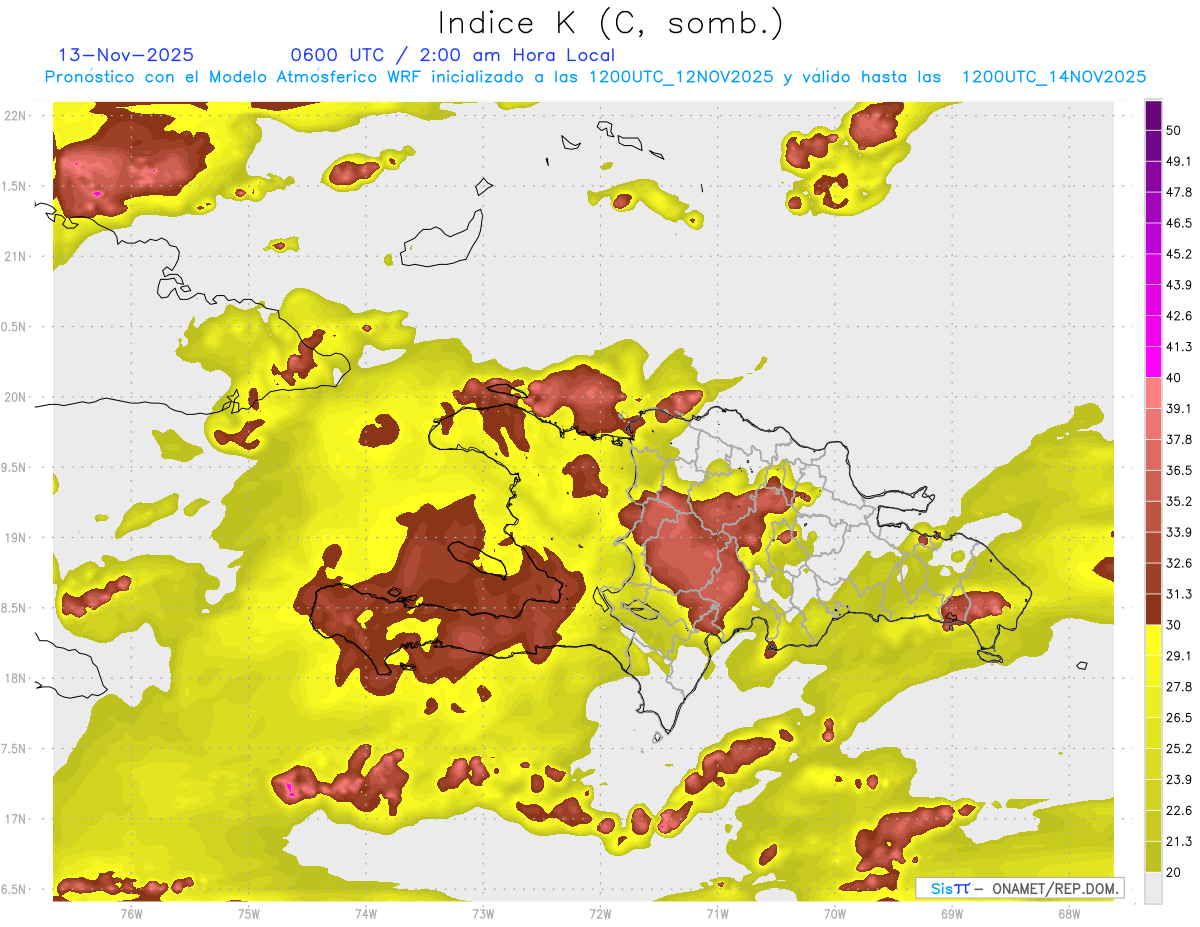Click the "42.6" color scale value
The image size is (1200, 927).
pyautogui.click(x=1179, y=316)
